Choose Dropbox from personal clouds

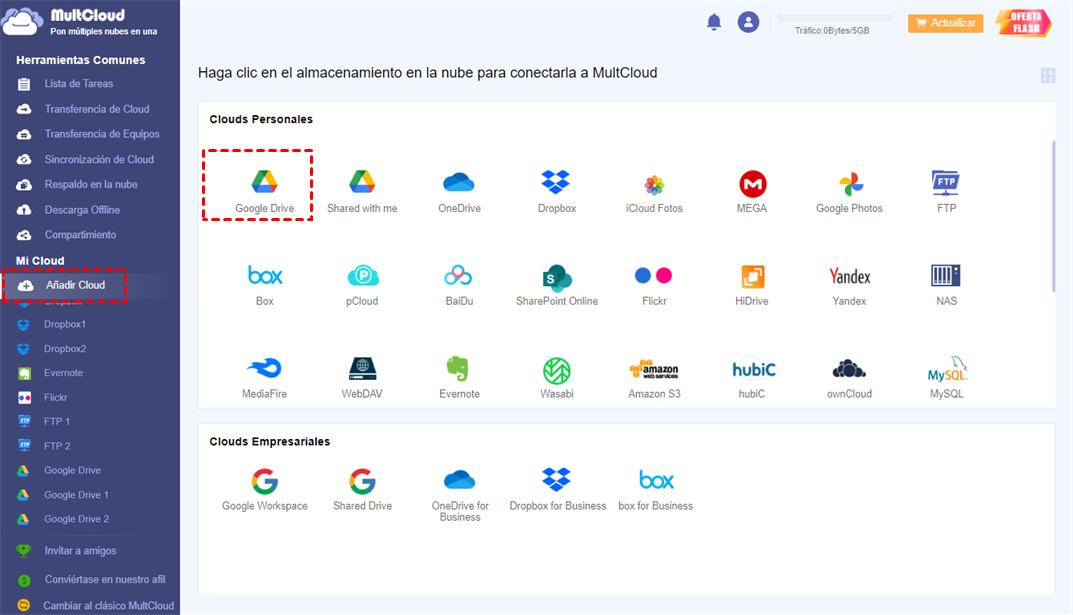[x=556, y=191]
